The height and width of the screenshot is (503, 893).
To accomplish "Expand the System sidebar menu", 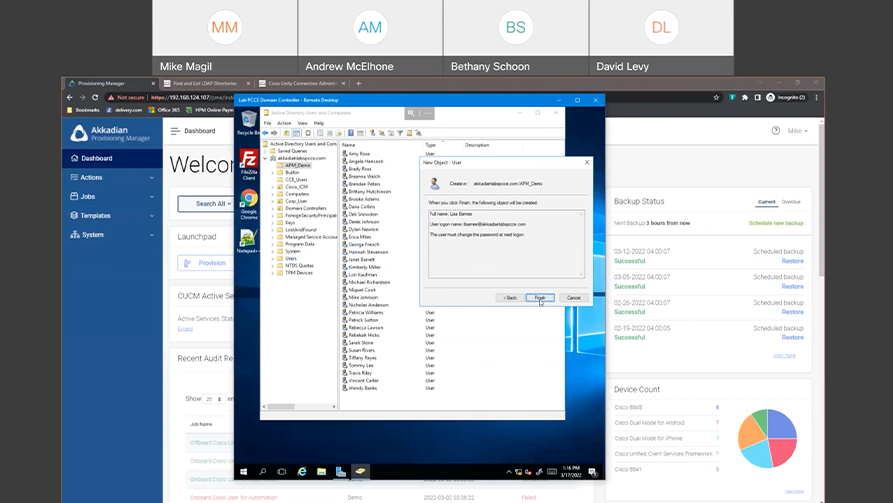I will 112,235.
